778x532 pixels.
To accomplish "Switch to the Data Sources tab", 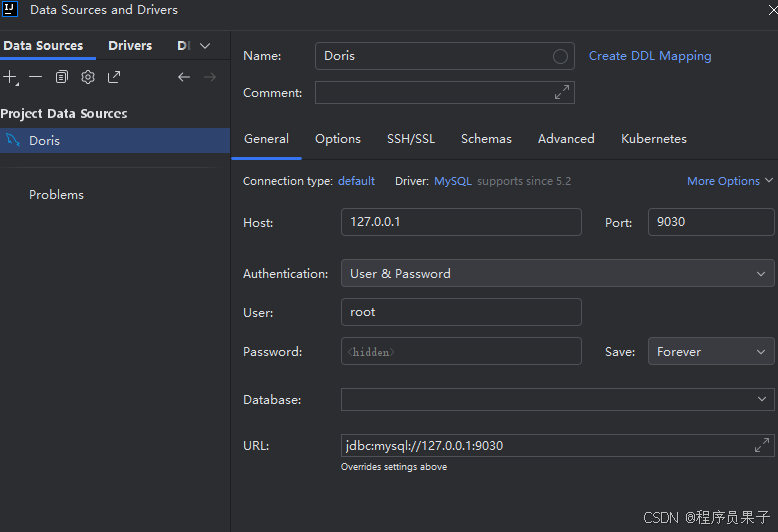I will tap(43, 46).
